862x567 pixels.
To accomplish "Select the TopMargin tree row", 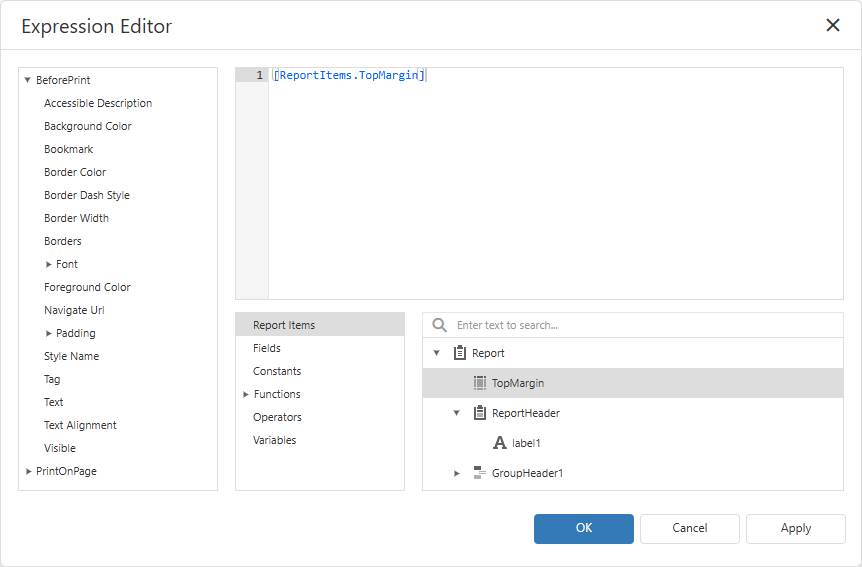I will [633, 383].
